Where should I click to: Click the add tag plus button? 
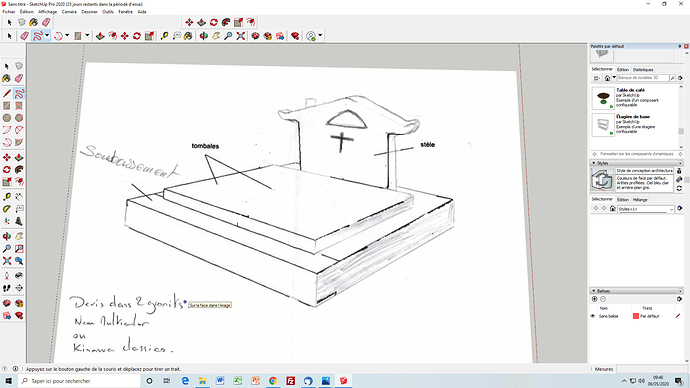click(595, 299)
